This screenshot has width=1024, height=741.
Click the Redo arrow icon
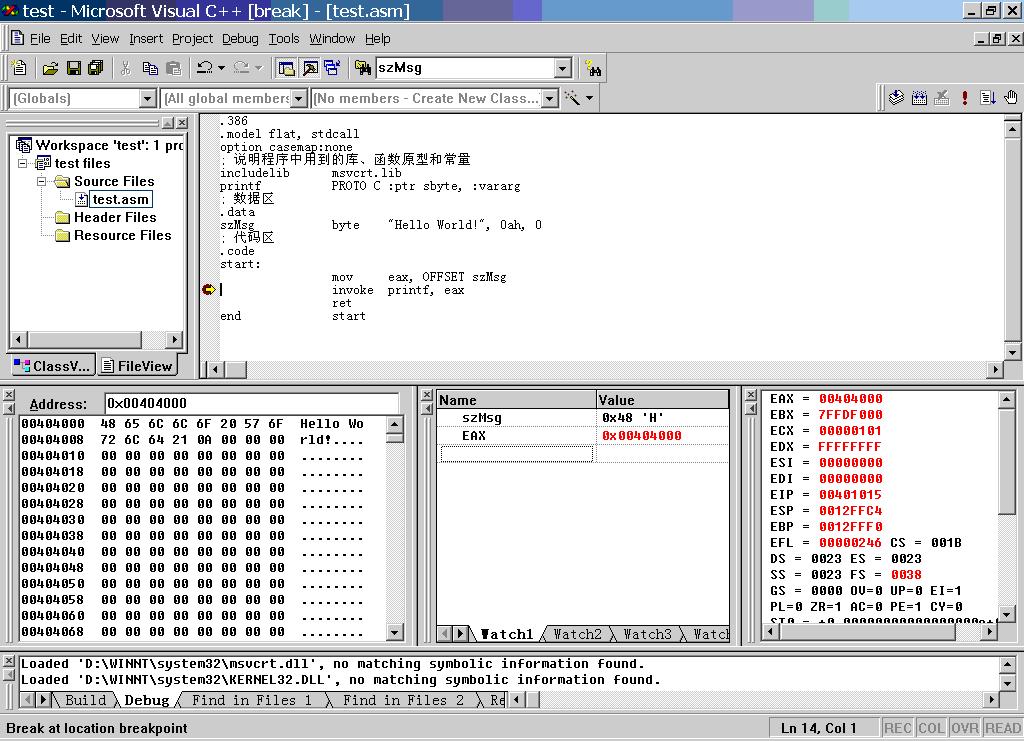click(241, 68)
